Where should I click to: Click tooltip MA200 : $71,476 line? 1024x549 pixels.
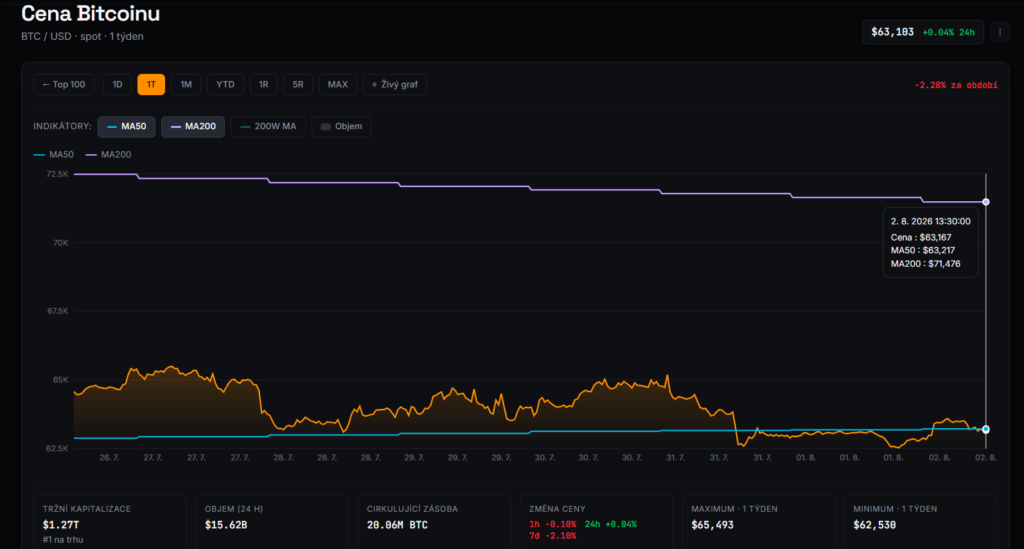925,264
